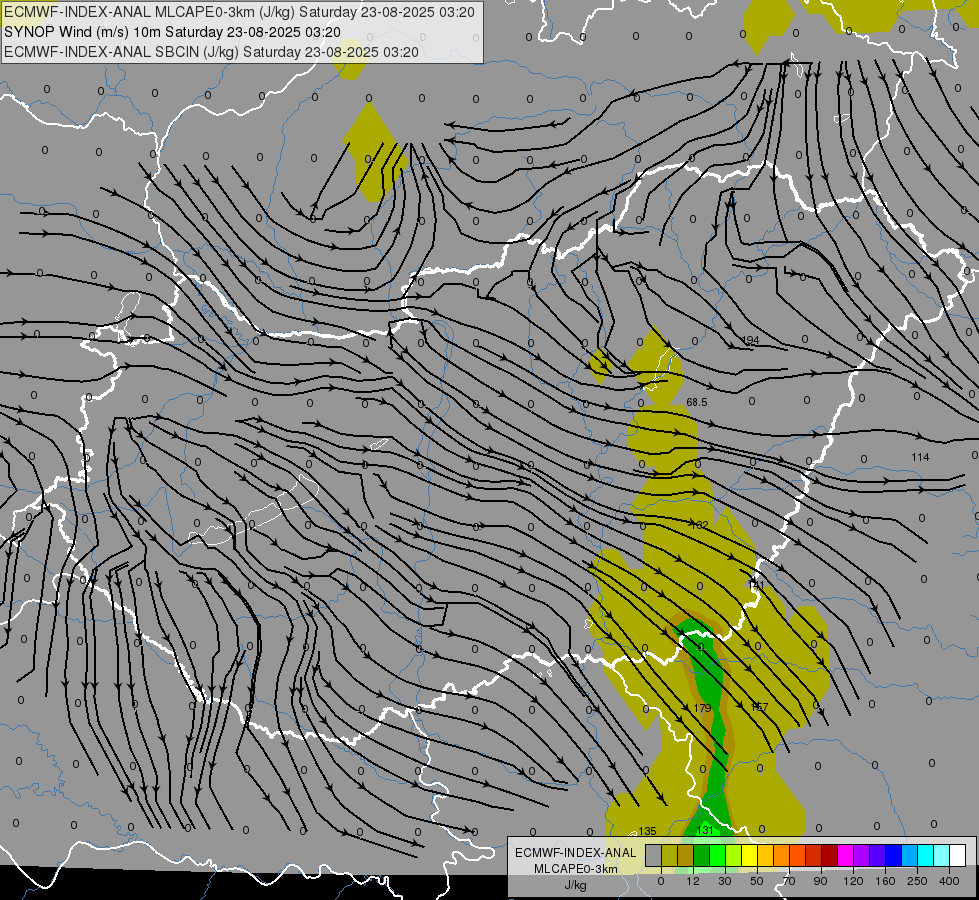This screenshot has width=979, height=900.
Task: Click the gray swatch in the MLCAPE legend
Action: pyautogui.click(x=654, y=855)
